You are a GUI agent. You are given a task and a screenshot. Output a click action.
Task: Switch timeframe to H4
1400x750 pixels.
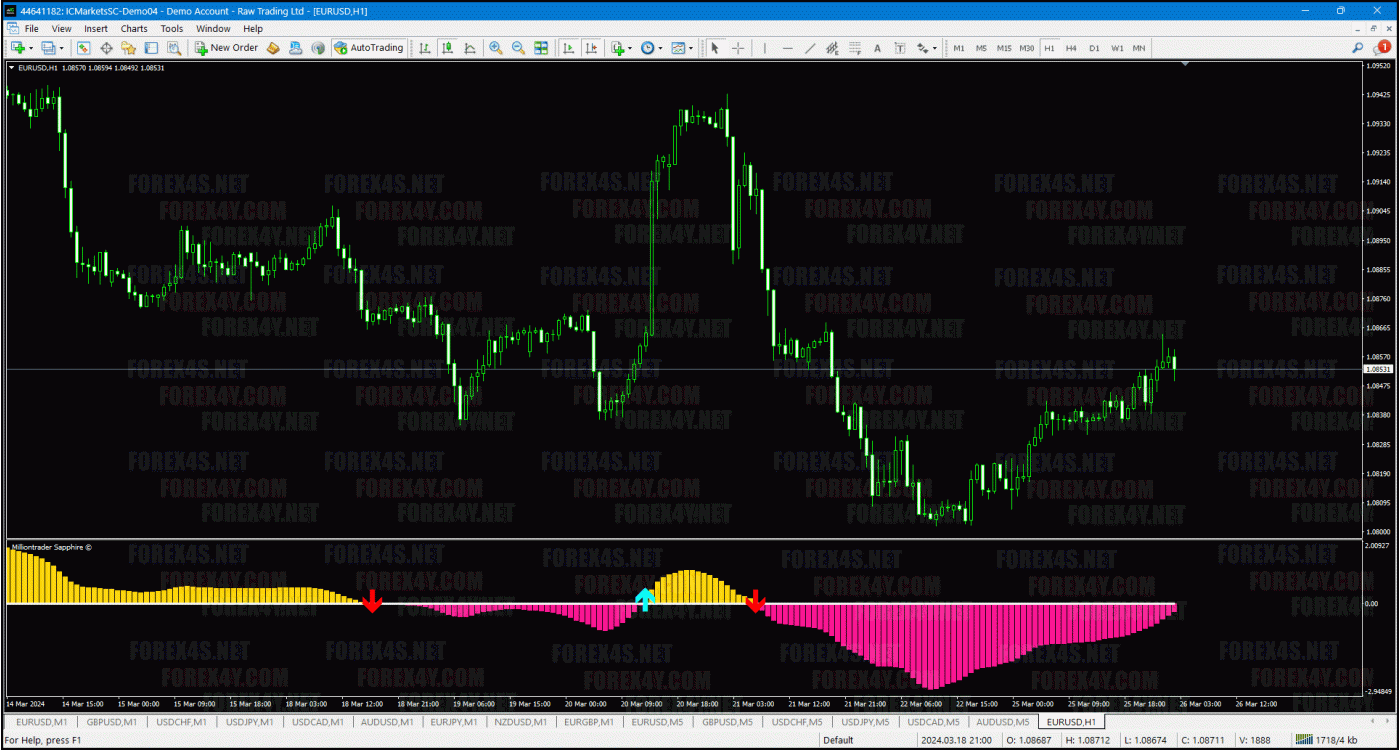[1070, 47]
